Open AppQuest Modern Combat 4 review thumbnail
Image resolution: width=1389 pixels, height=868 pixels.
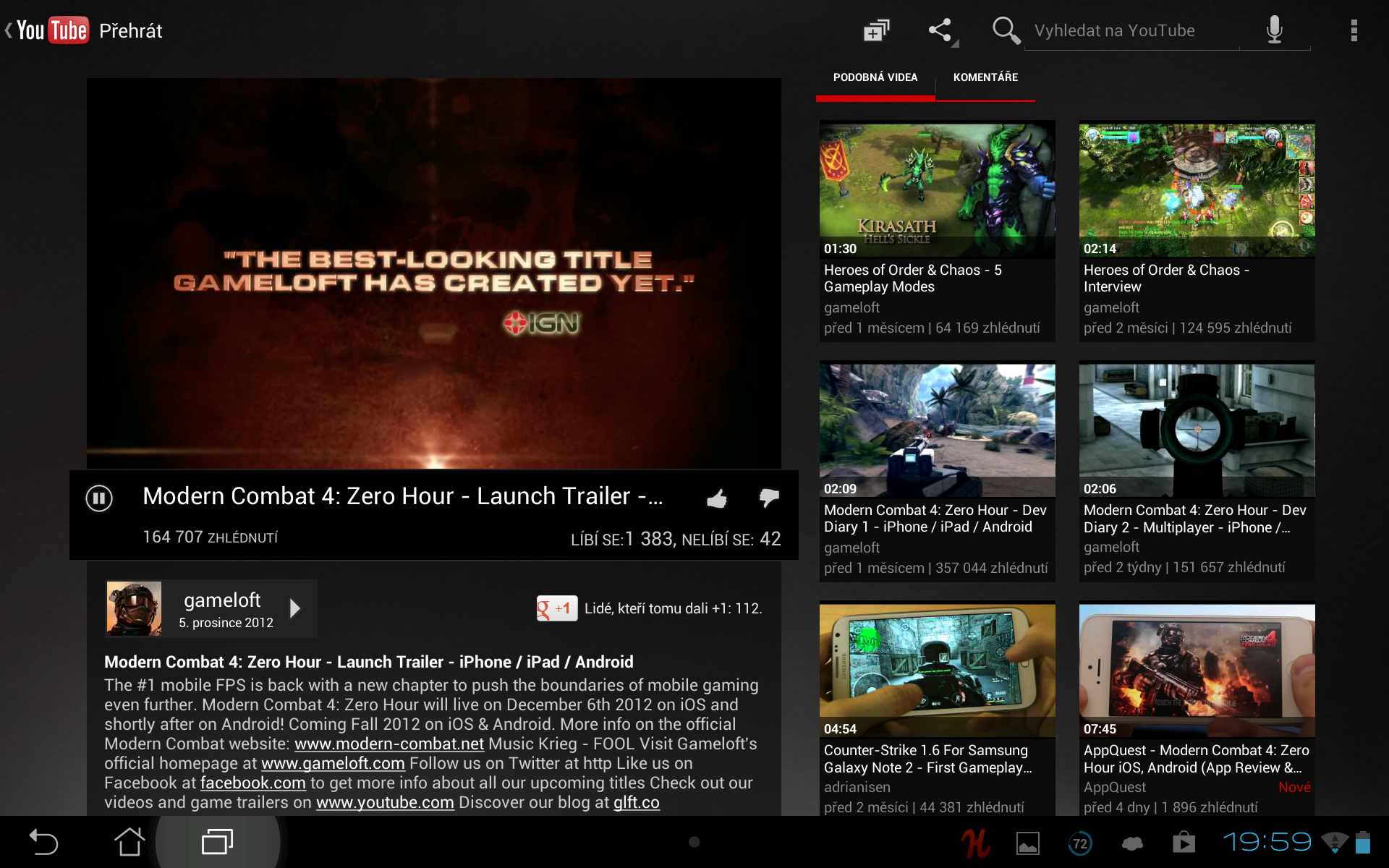point(1197,670)
